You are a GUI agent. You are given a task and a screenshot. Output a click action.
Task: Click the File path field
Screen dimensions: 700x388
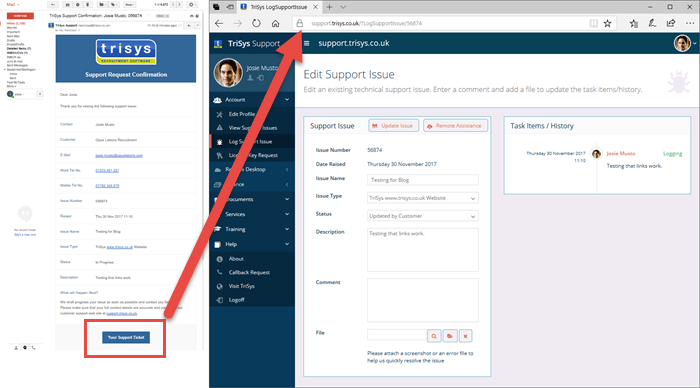pyautogui.click(x=396, y=335)
